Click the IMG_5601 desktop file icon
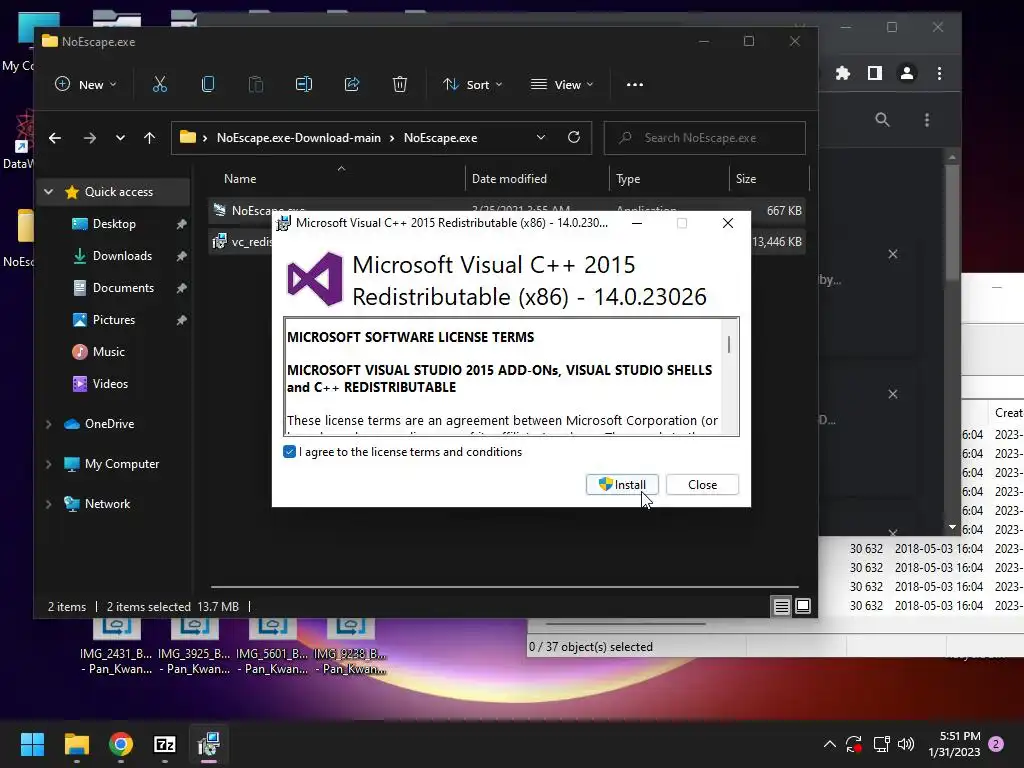 272,645
